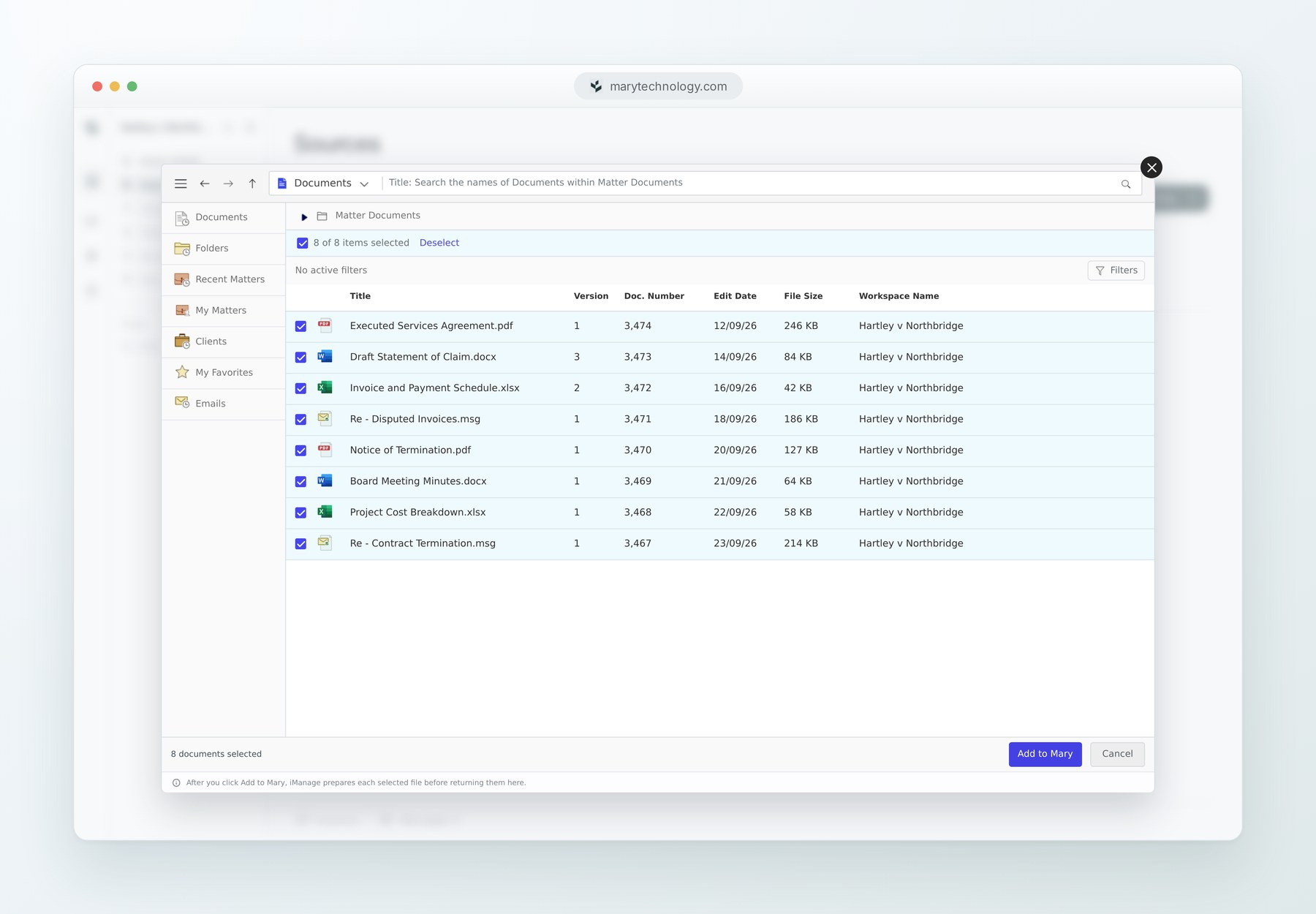Open My Favorites in the sidebar
1316x914 pixels.
point(223,373)
